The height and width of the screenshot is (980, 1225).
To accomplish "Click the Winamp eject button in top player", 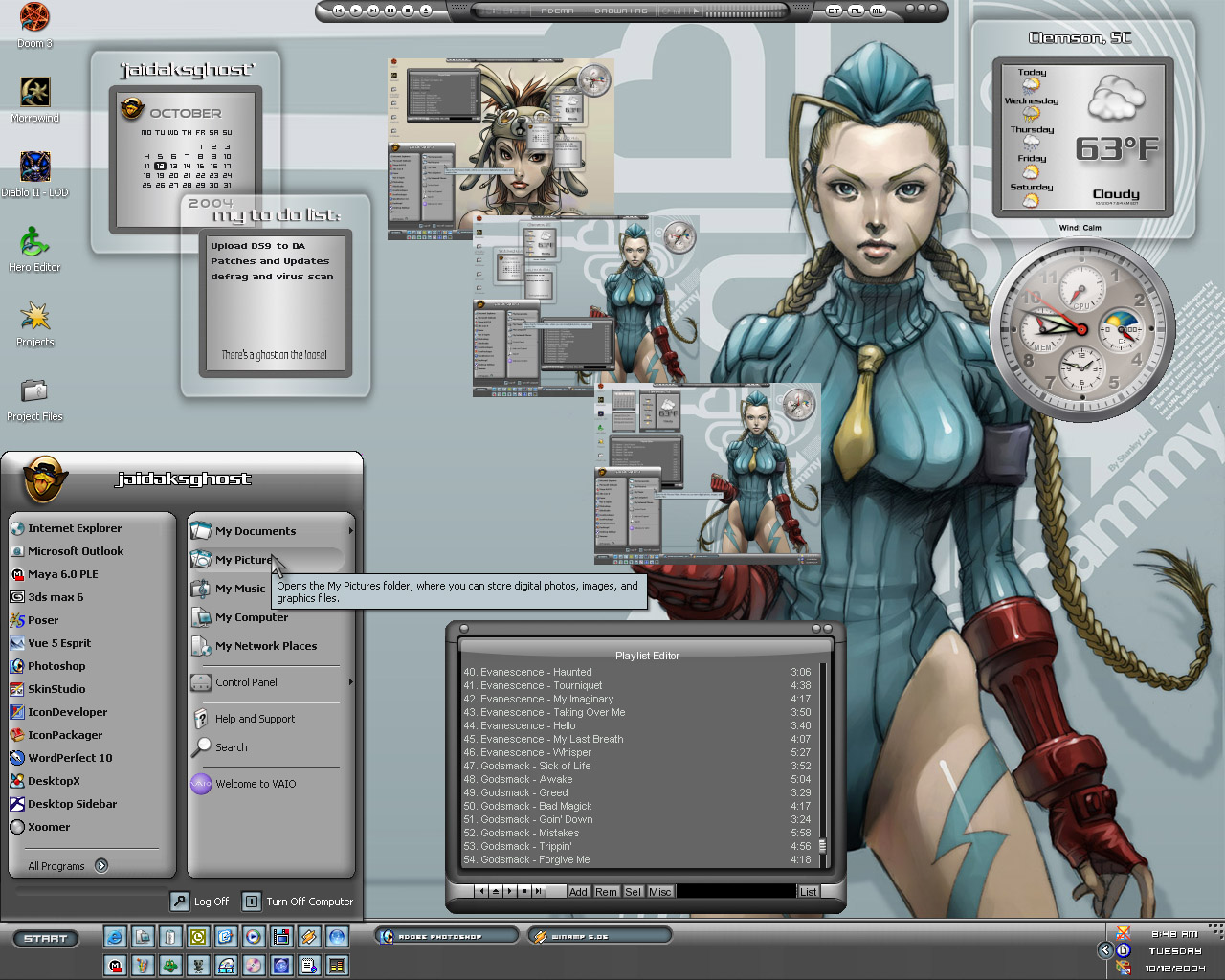I will 425,11.
